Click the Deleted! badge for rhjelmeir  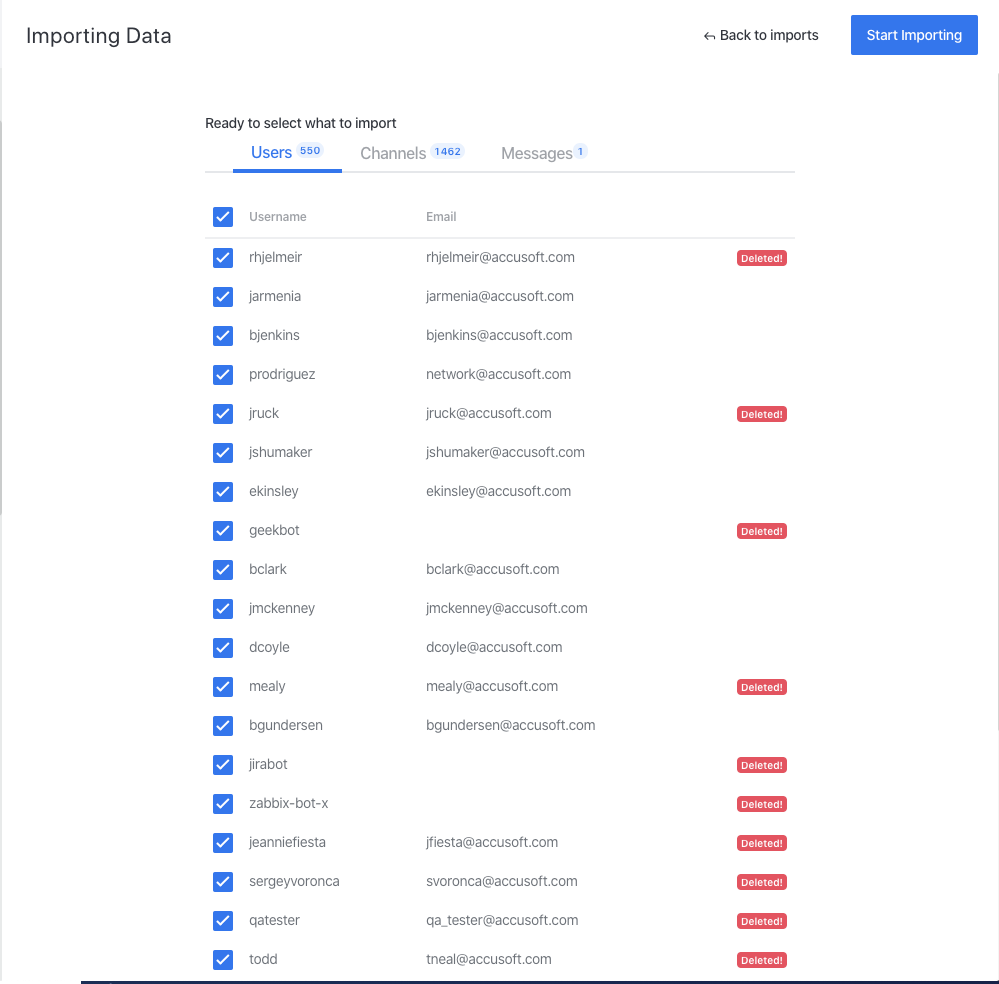click(762, 258)
